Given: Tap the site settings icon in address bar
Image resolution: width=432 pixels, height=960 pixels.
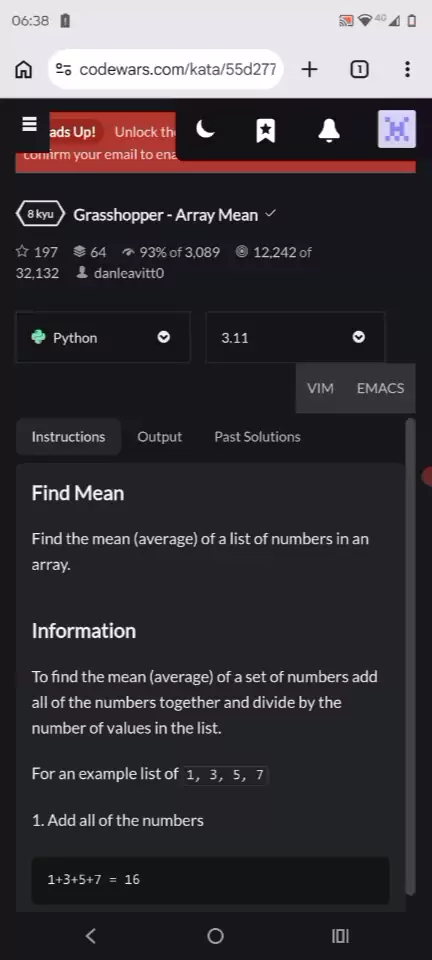Looking at the screenshot, I should 64,70.
